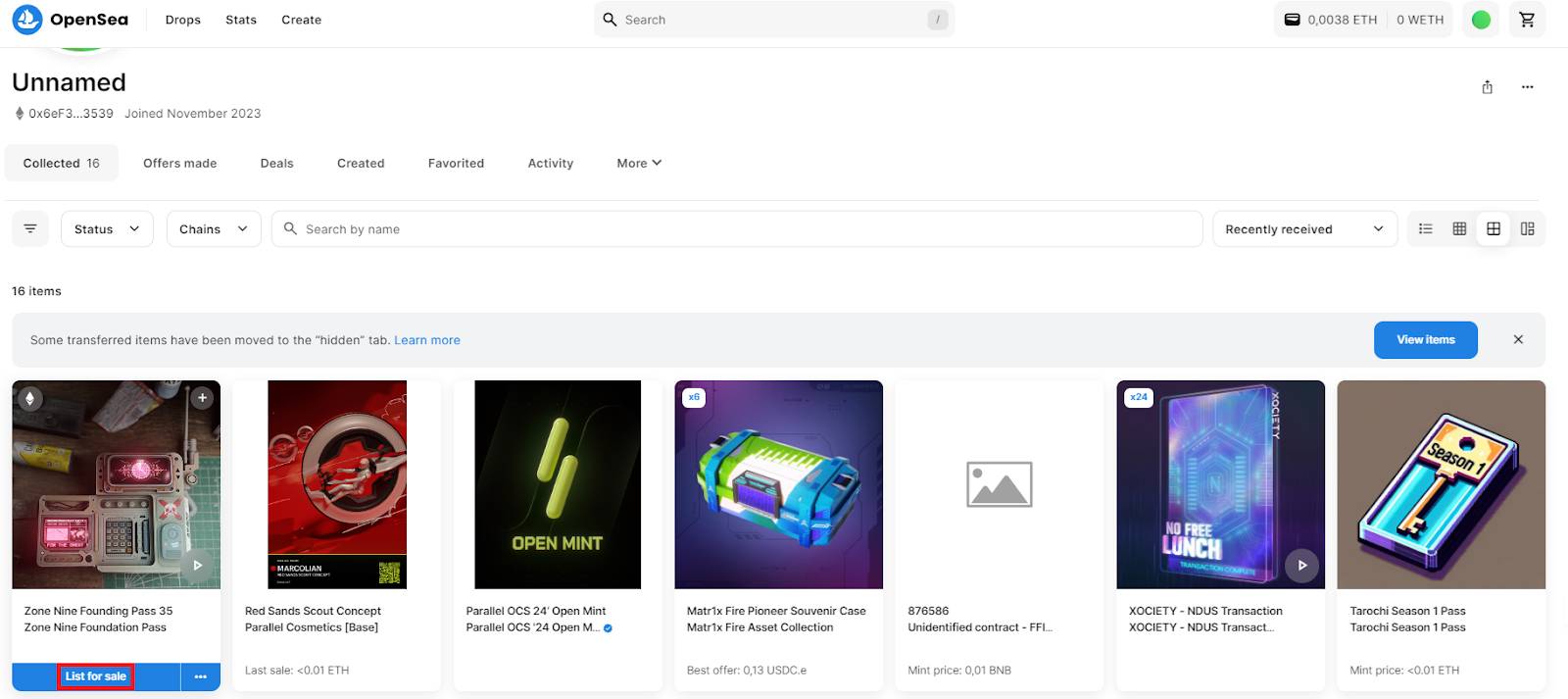Click the '16 items' count text
The height and width of the screenshot is (699, 1568).
pyautogui.click(x=36, y=291)
